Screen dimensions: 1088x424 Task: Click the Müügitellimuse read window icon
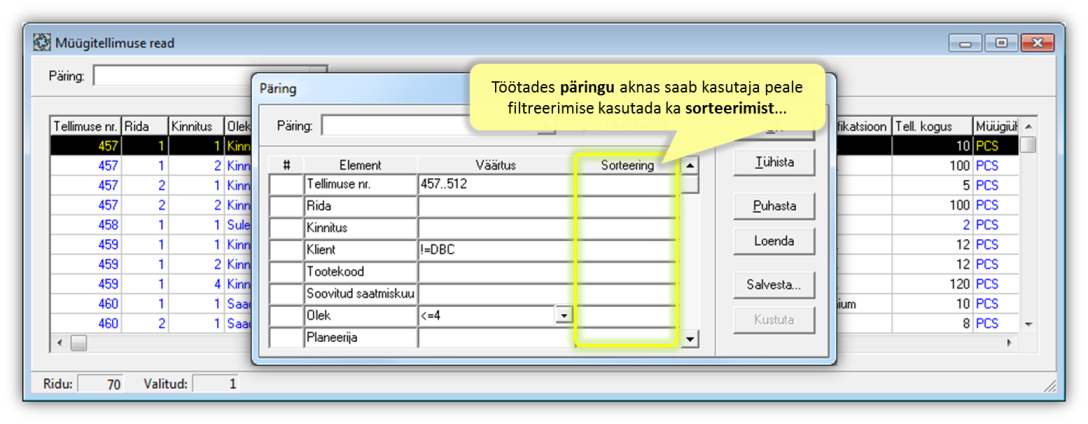pos(42,43)
